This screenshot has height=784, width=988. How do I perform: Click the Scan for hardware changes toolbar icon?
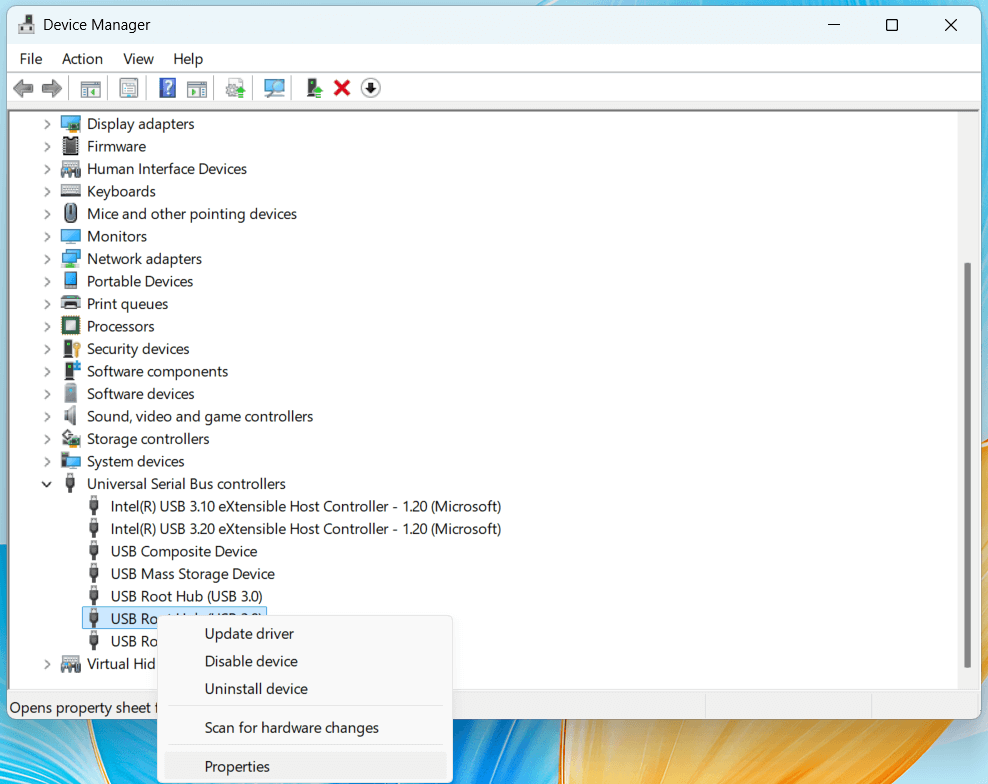[x=274, y=88]
